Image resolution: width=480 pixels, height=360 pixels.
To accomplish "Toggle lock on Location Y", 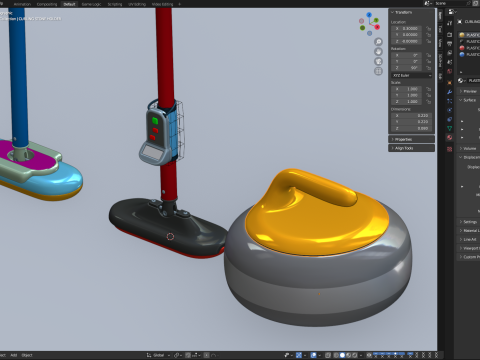I will click(x=428, y=35).
